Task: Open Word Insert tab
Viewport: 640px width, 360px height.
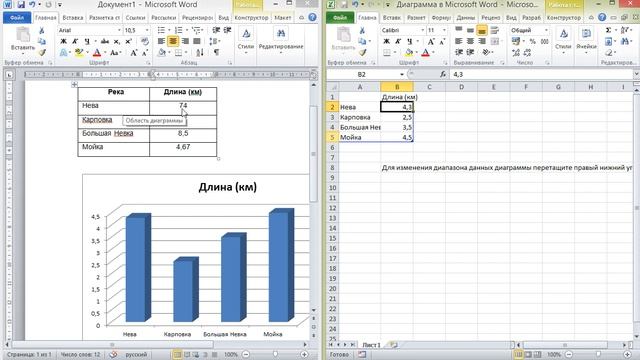Action: coord(73,18)
